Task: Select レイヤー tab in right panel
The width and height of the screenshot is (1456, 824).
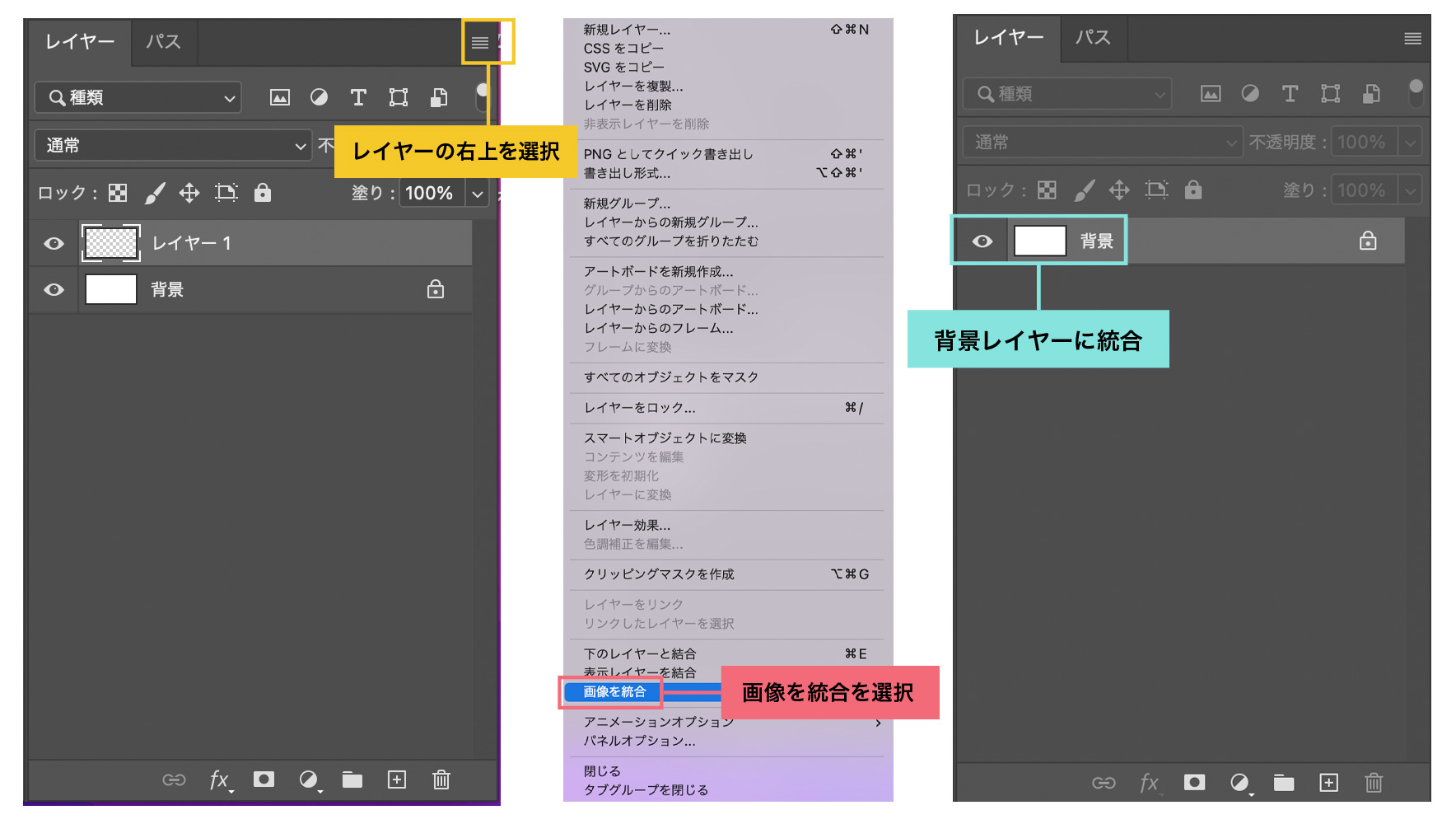Action: coord(1009,38)
